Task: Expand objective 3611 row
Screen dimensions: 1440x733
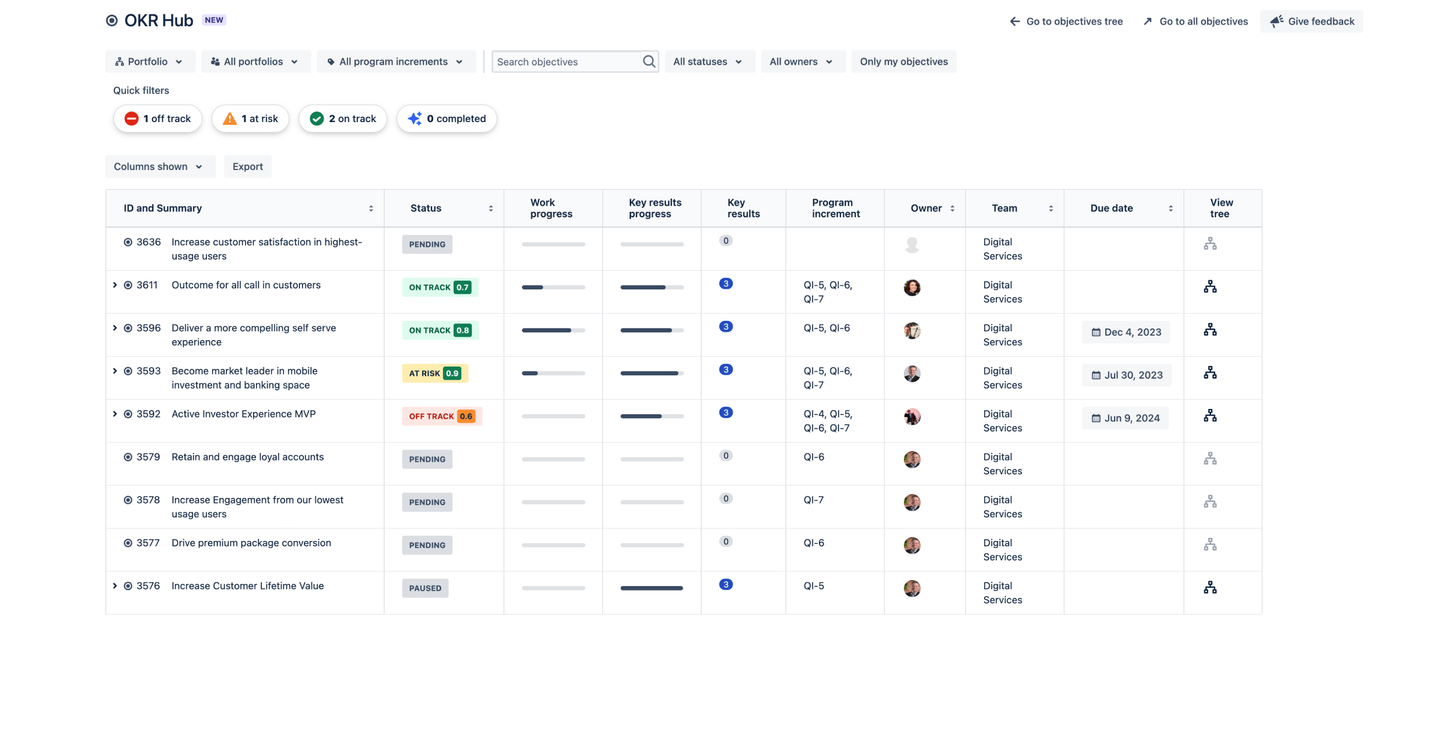Action: (115, 286)
